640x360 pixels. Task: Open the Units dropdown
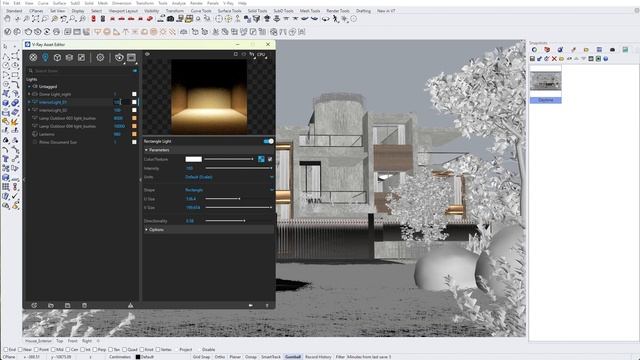click(229, 177)
